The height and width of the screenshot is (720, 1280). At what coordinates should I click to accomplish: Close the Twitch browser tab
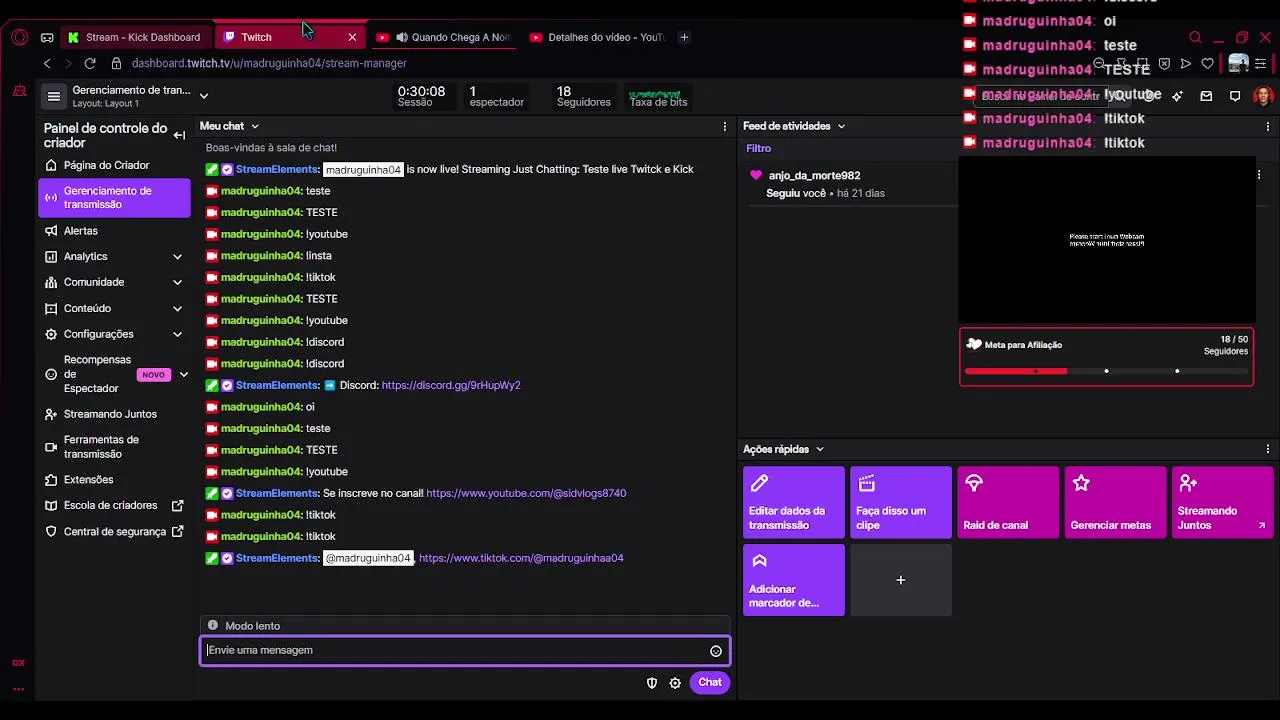(352, 37)
